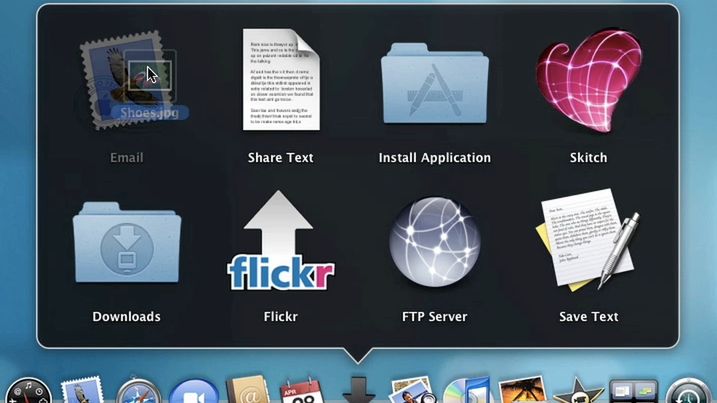Select the Skitch pink heart icon
The height and width of the screenshot is (403, 717).
(589, 81)
